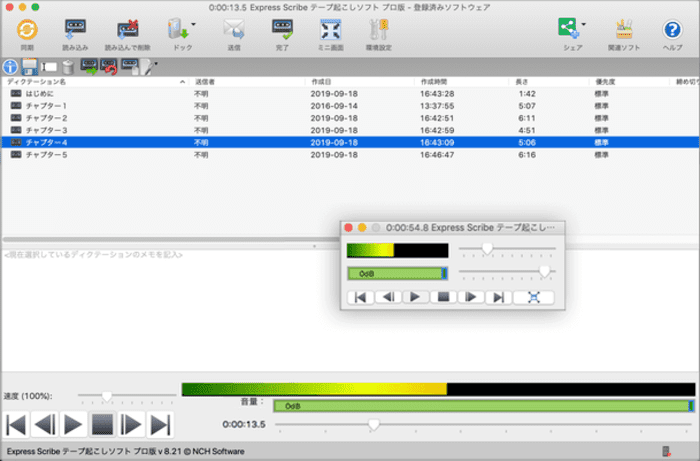Image resolution: width=700 pixels, height=461 pixels.
Task: Open ヘルプ help
Action: point(672,30)
